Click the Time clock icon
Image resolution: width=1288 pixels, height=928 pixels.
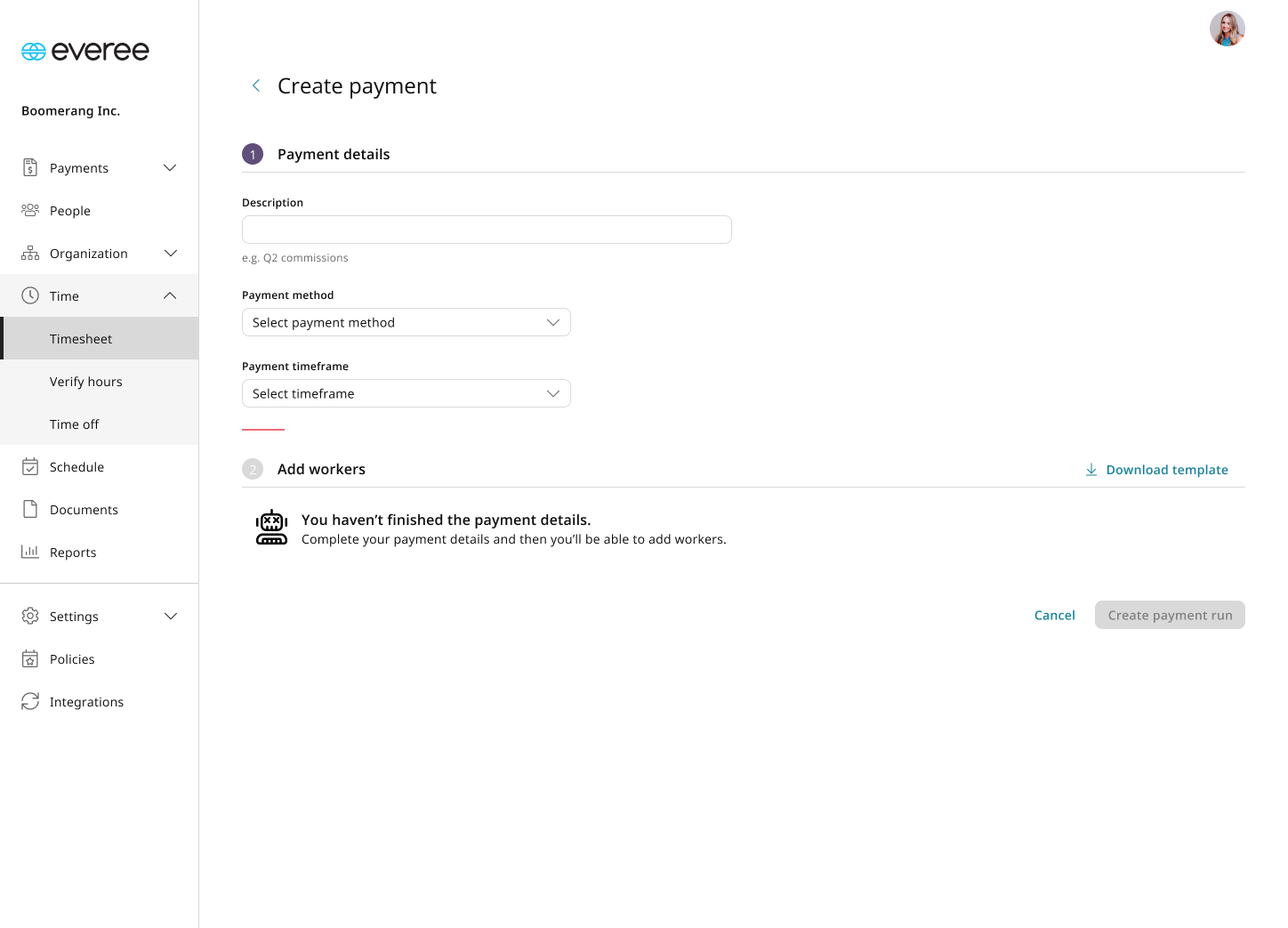coord(30,295)
